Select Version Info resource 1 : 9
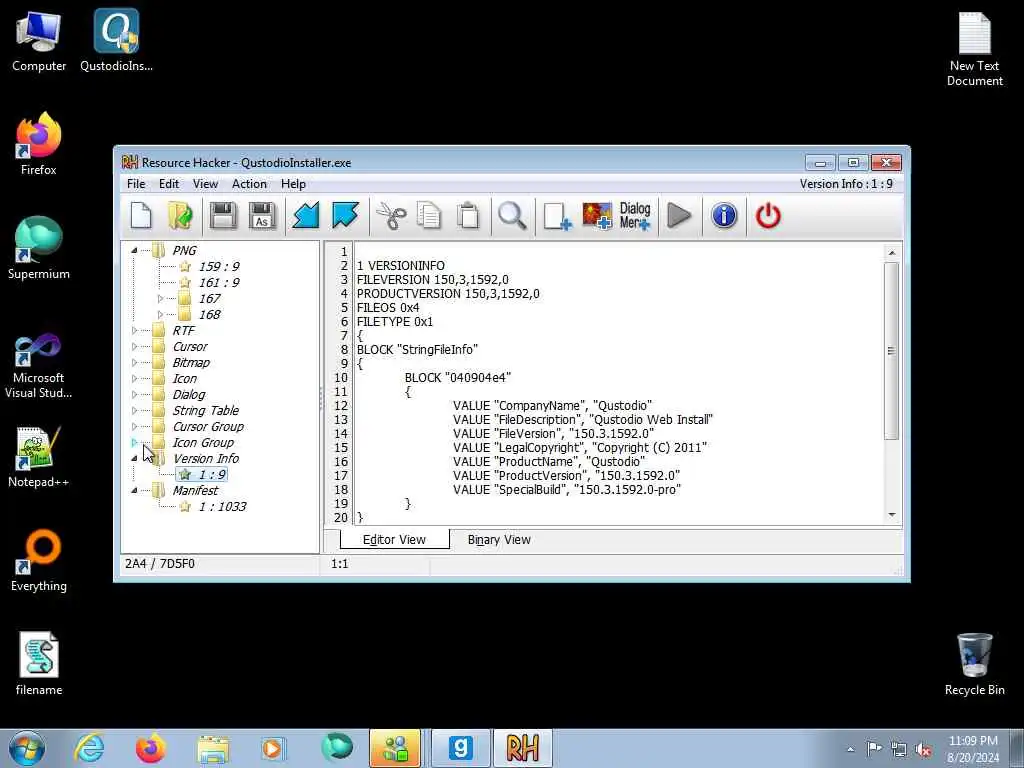The image size is (1024, 768). (212, 474)
